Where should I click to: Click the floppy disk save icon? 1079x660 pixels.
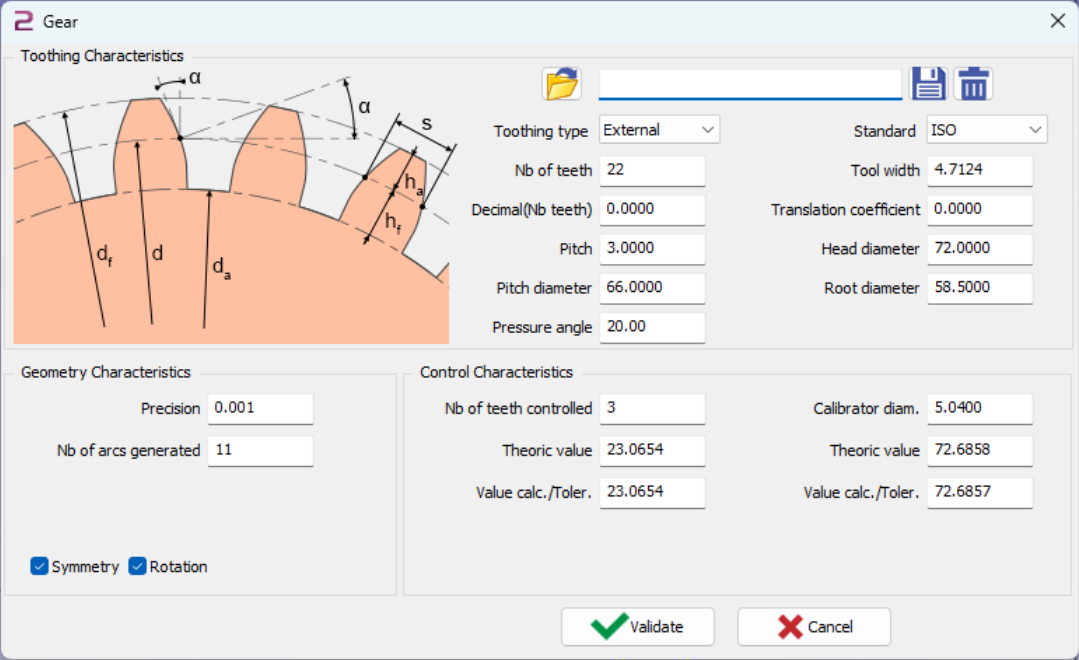click(928, 84)
